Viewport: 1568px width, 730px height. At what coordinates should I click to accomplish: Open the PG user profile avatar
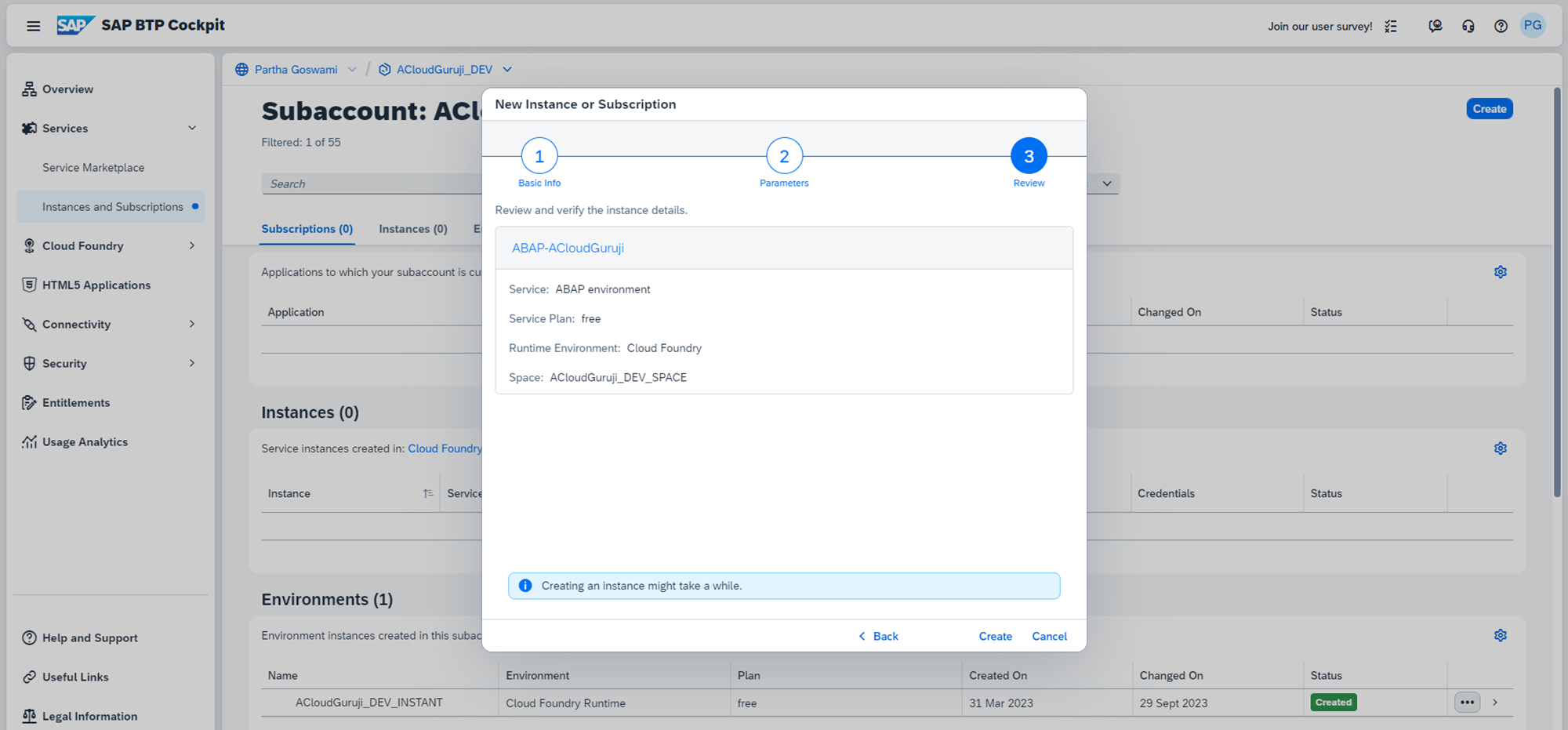pyautogui.click(x=1533, y=25)
